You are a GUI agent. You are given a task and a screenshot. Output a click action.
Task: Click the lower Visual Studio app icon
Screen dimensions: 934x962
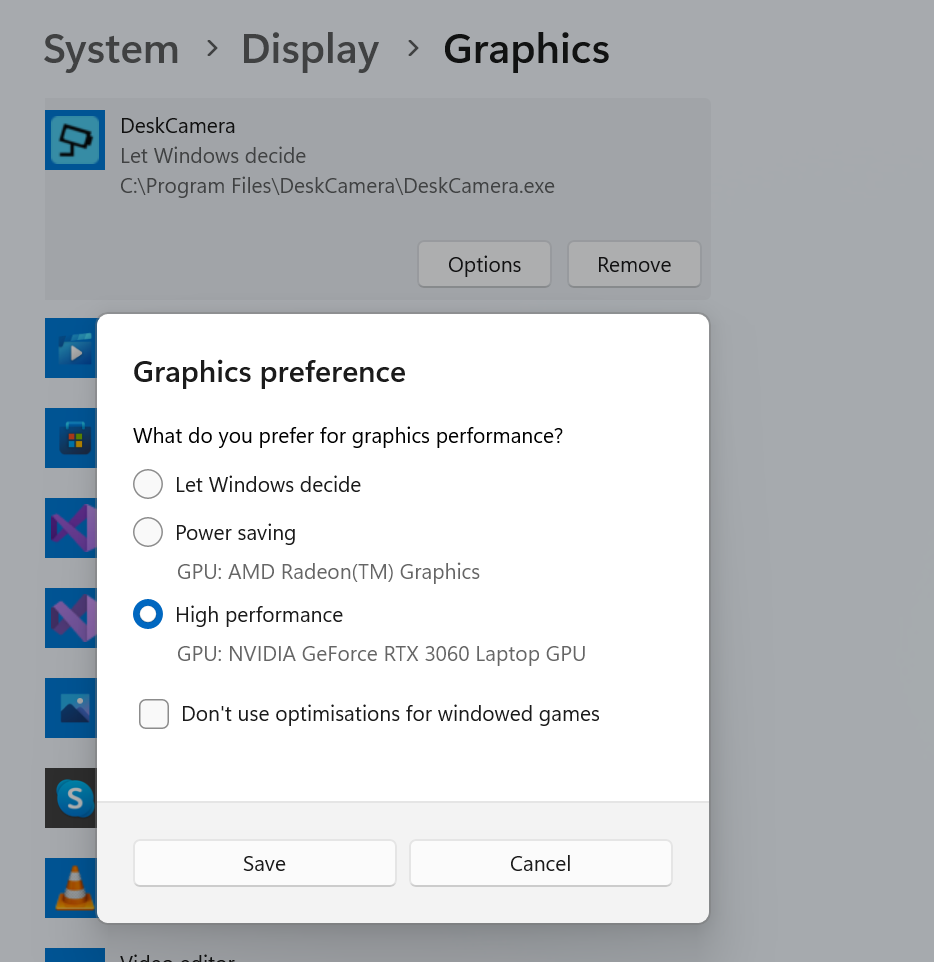tap(71, 618)
